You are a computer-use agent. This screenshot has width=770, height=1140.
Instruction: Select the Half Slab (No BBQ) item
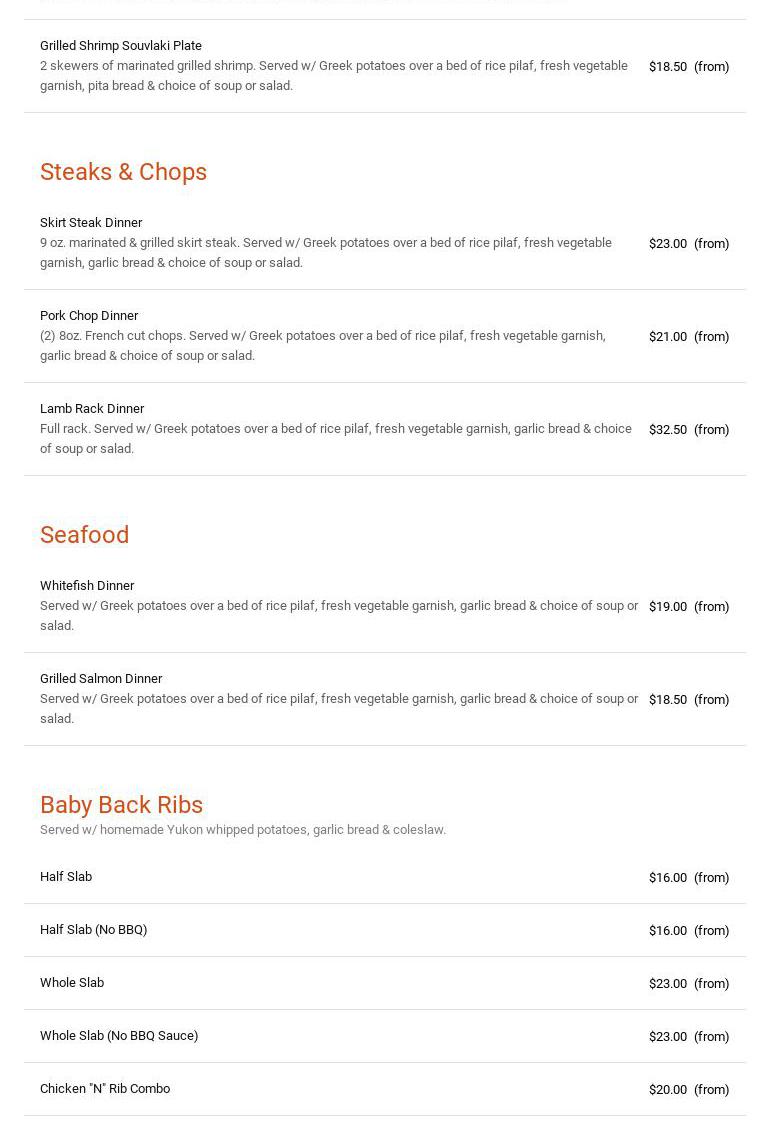tap(94, 930)
